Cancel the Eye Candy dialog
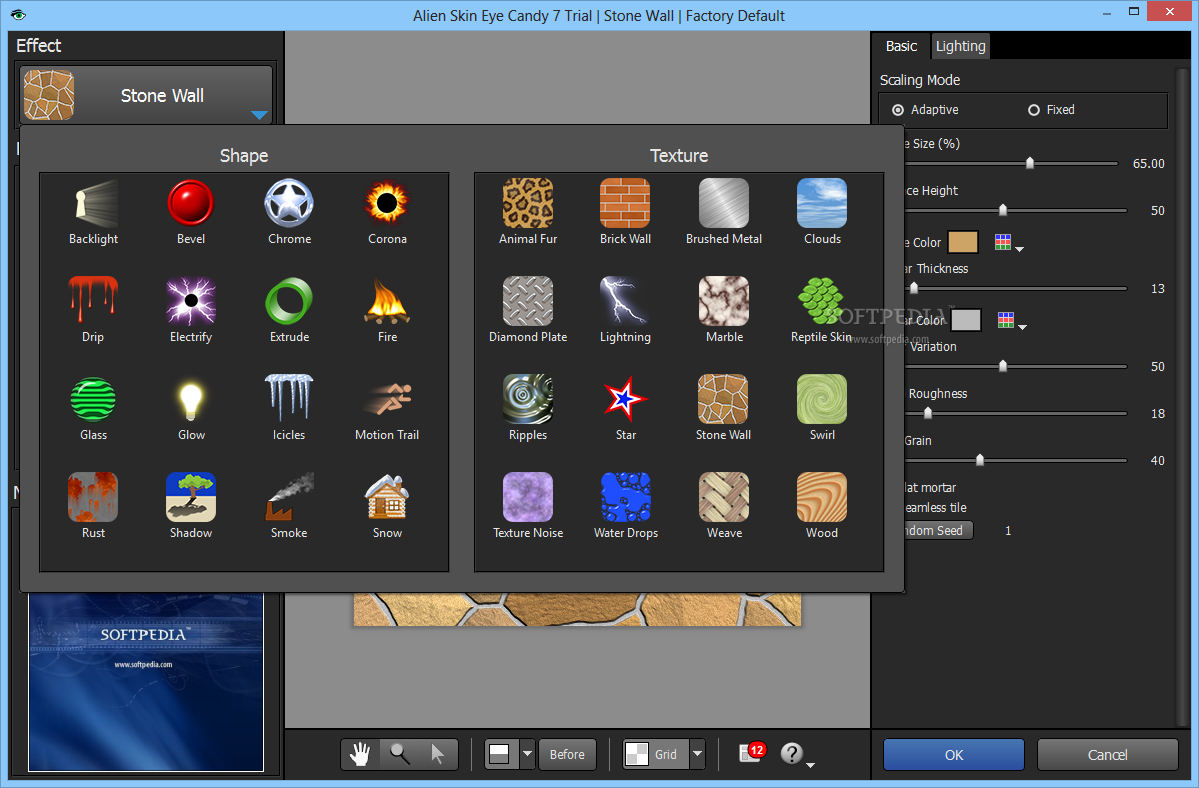 coord(1107,755)
